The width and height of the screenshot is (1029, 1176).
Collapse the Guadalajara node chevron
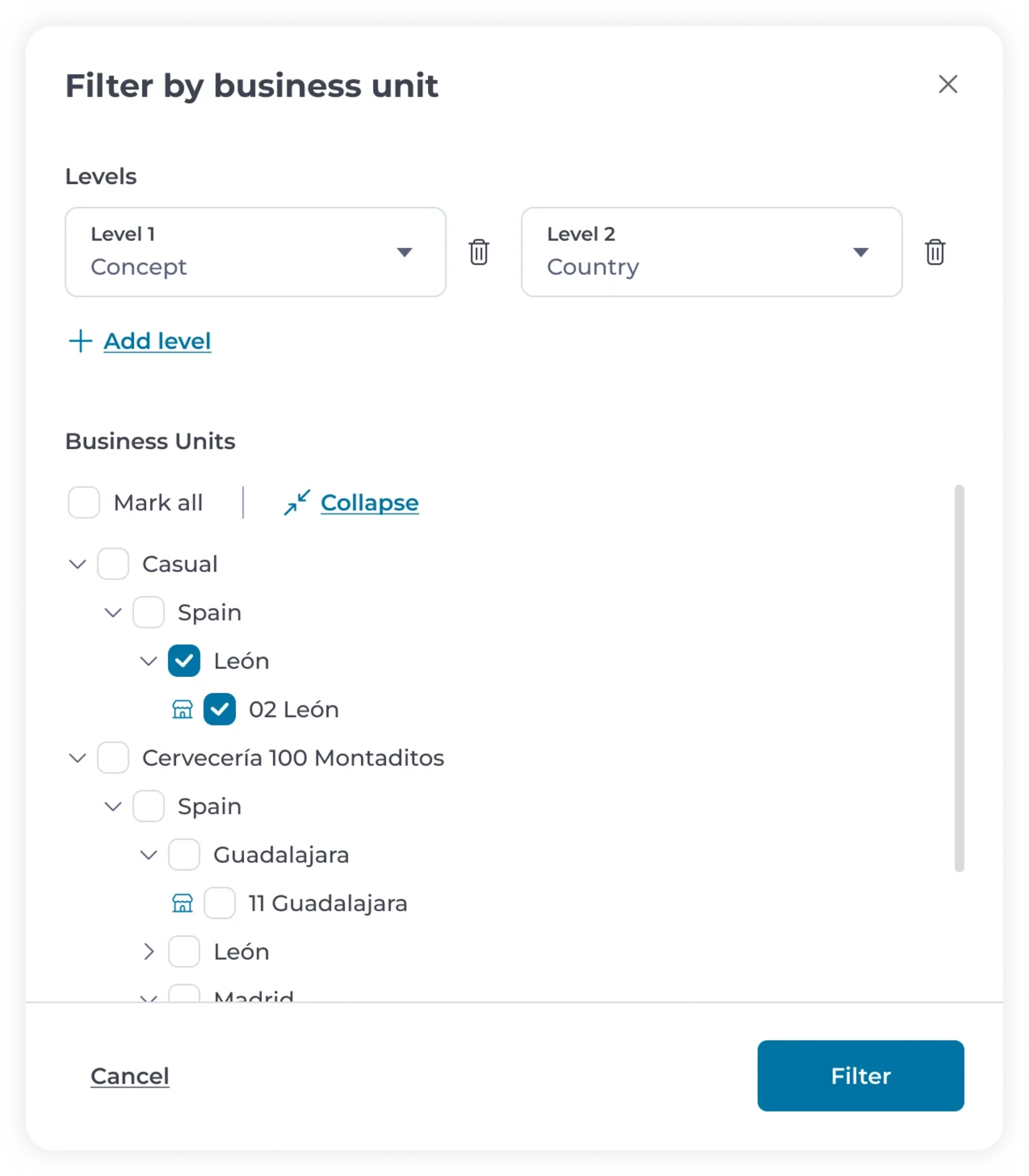click(149, 855)
